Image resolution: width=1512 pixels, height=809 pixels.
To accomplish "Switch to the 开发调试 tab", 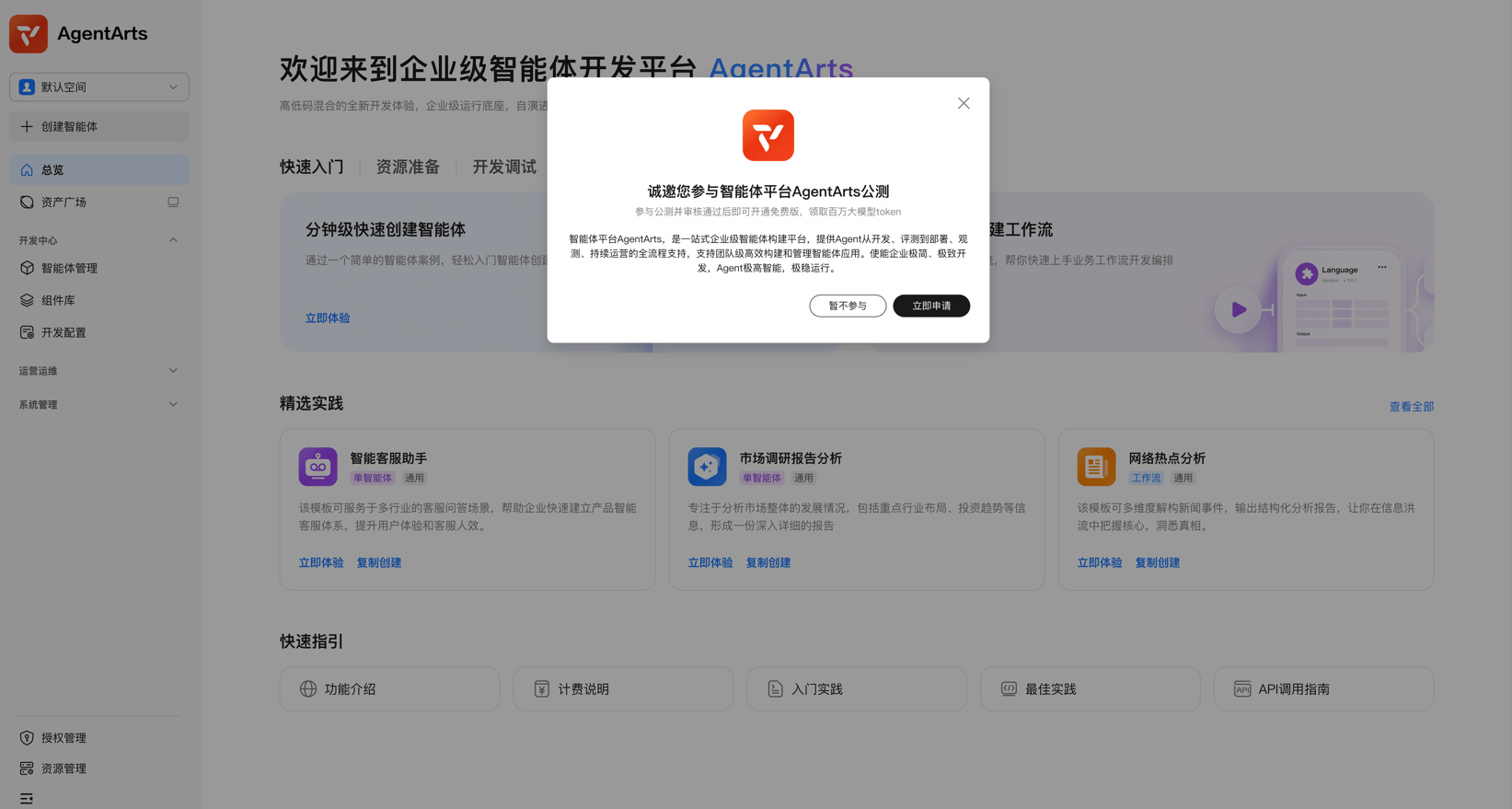I will [x=504, y=168].
